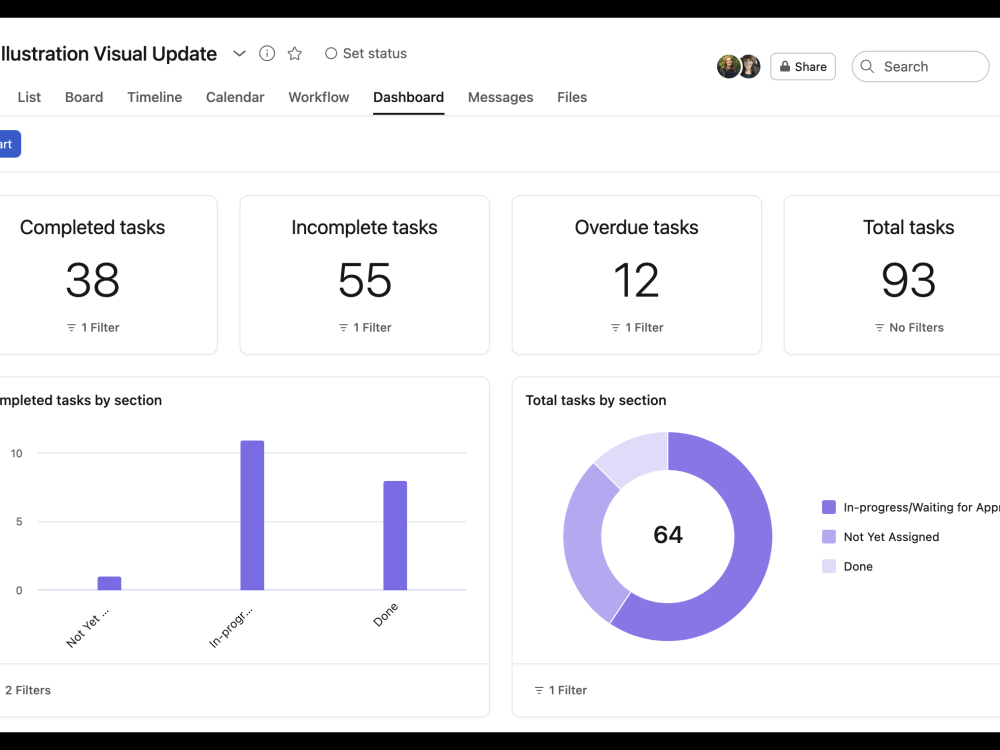Click the info icon beside the project title
Image resolution: width=1000 pixels, height=750 pixels.
(x=266, y=53)
